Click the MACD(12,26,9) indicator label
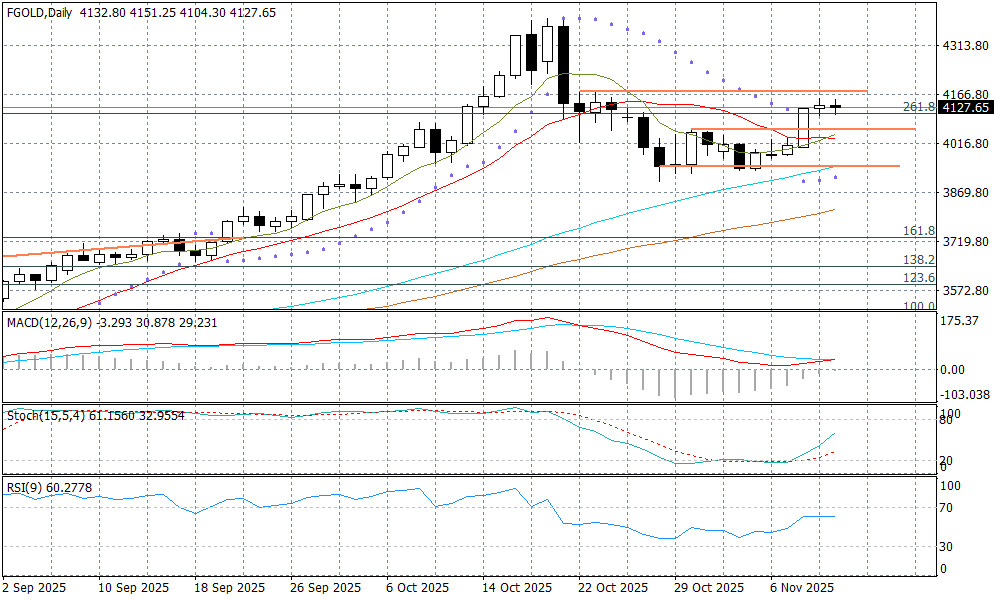This screenshot has width=1000, height=600. 47,322
